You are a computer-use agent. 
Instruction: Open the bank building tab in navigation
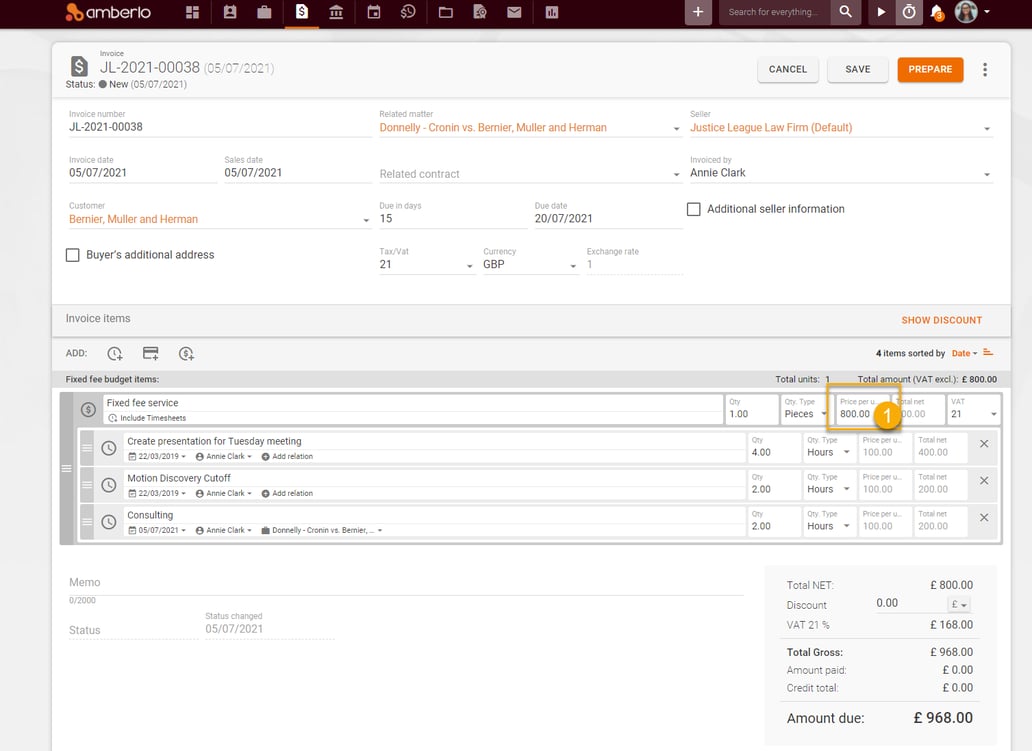336,12
